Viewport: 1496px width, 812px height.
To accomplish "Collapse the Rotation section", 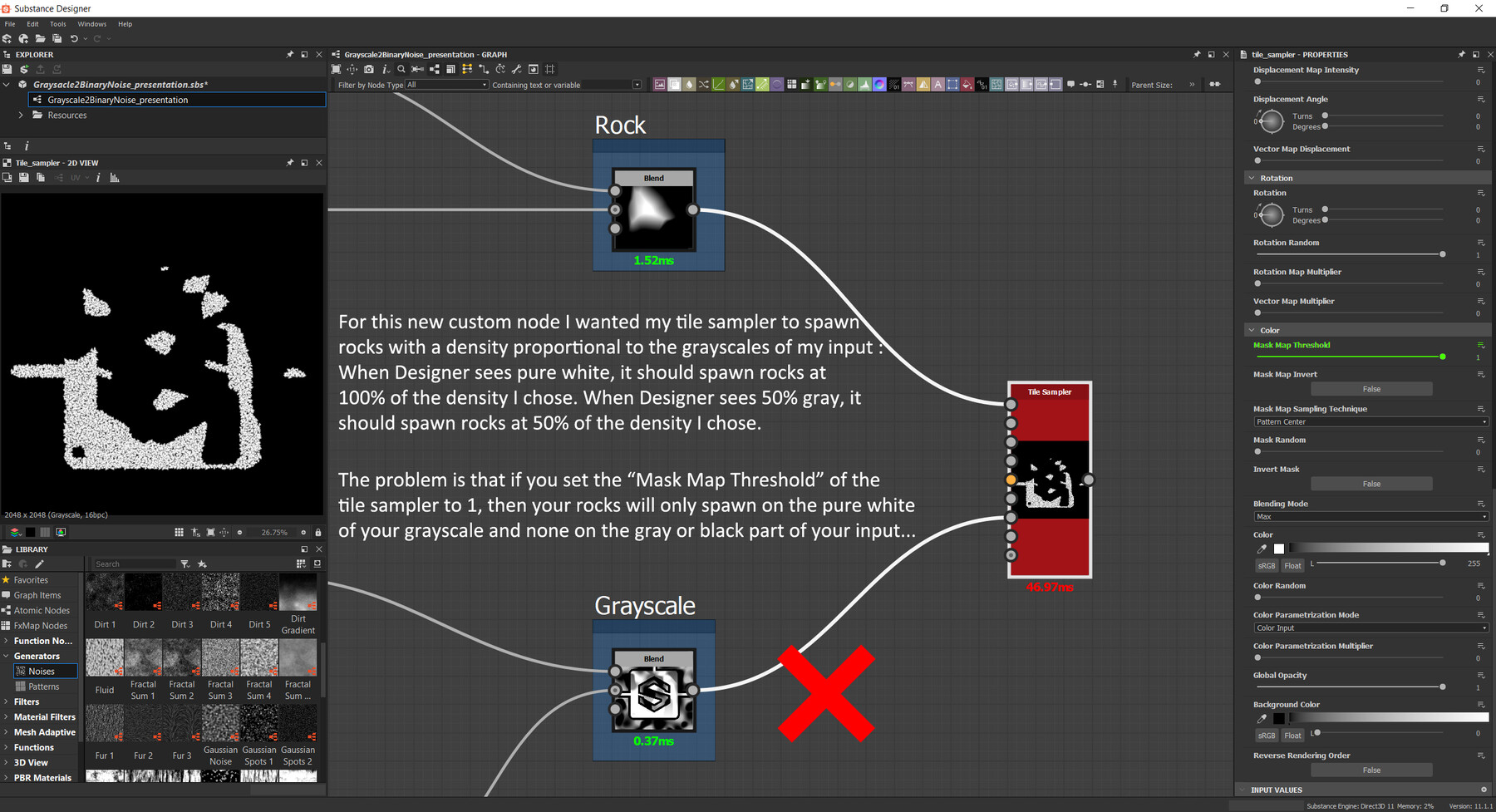I will (1251, 178).
